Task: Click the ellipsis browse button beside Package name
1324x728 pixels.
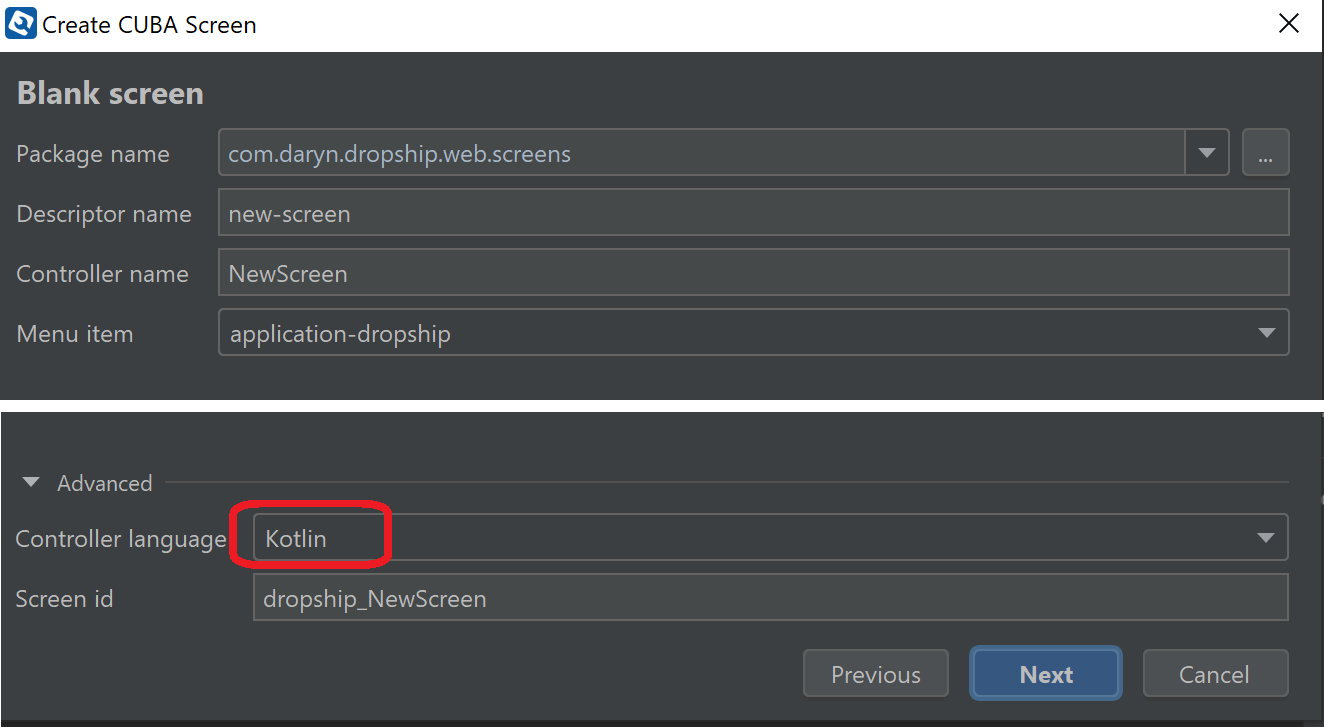Action: [1265, 153]
